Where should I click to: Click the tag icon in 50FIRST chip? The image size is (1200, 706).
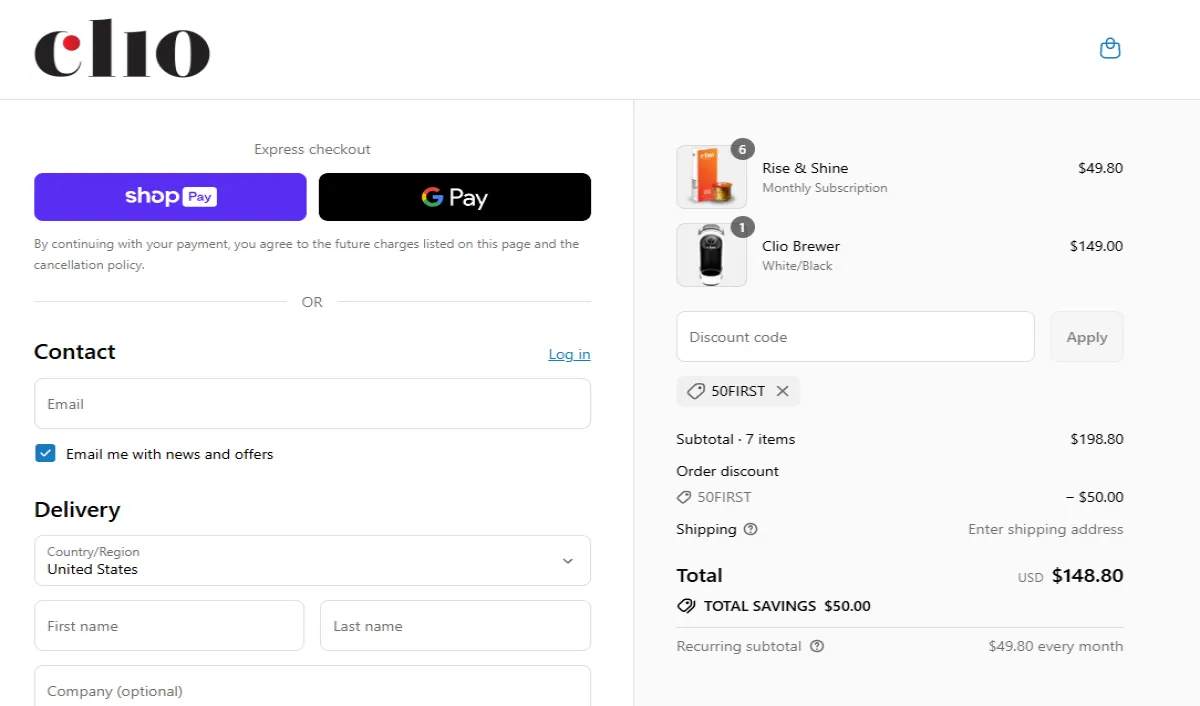coord(696,391)
